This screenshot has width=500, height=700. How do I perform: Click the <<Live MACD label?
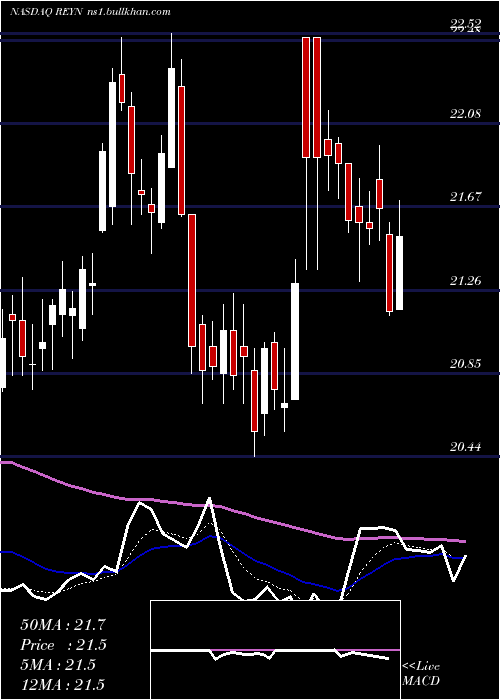pyautogui.click(x=421, y=674)
